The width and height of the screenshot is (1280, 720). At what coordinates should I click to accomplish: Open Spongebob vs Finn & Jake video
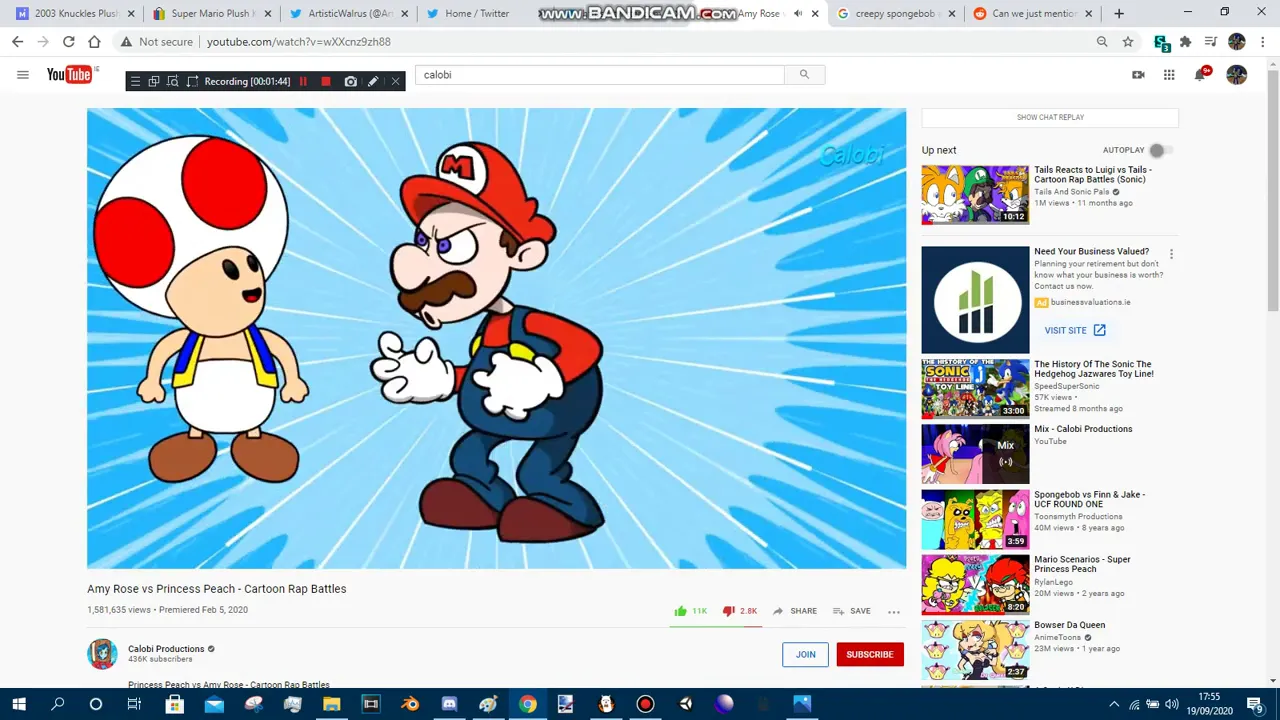(x=975, y=519)
